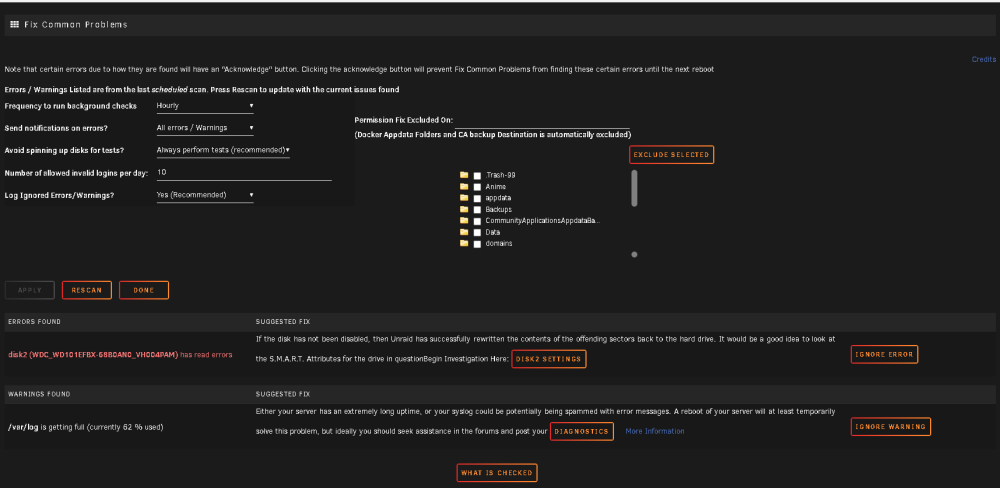Click the Anime folder name
This screenshot has height=488, width=1000.
coord(496,187)
